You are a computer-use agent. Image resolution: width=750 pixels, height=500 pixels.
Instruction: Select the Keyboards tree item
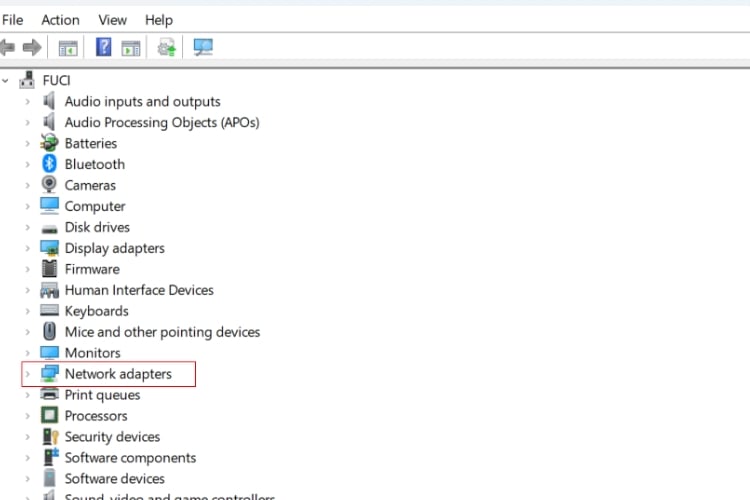coord(96,311)
